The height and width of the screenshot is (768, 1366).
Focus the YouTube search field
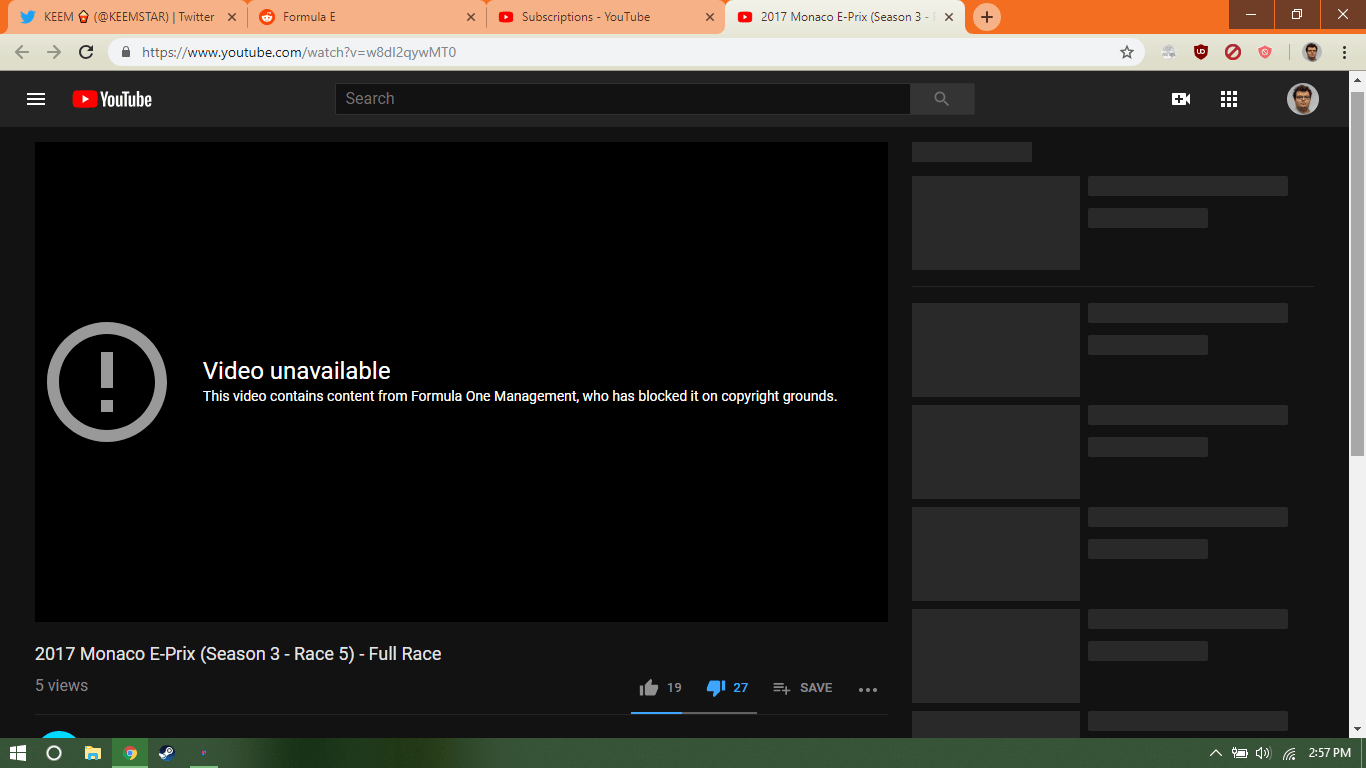tap(622, 99)
